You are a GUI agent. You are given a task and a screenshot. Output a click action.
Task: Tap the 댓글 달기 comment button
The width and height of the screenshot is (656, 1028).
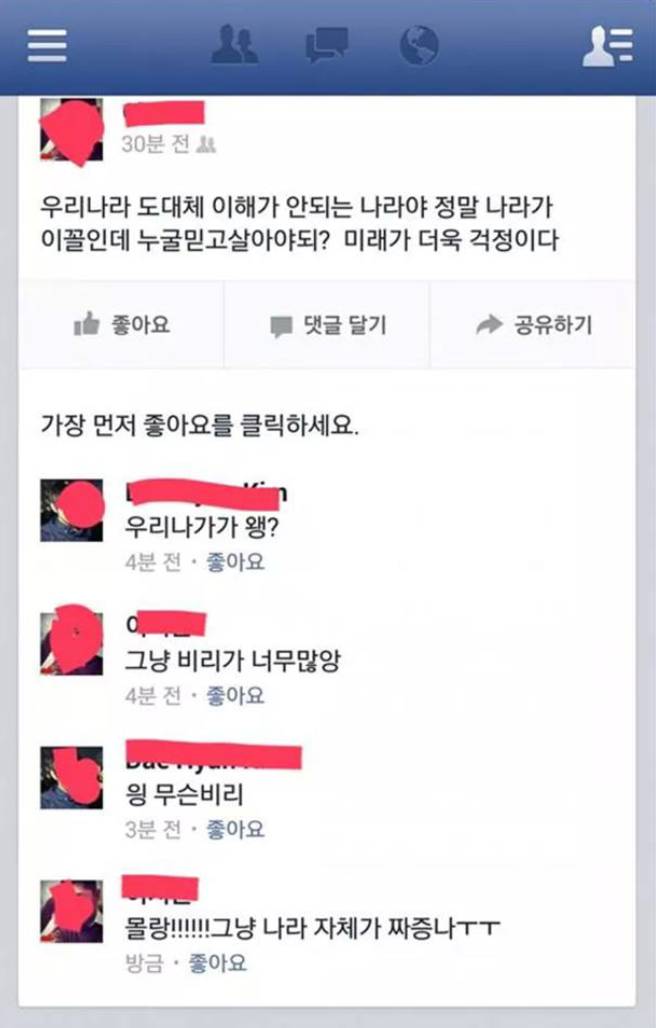click(327, 325)
